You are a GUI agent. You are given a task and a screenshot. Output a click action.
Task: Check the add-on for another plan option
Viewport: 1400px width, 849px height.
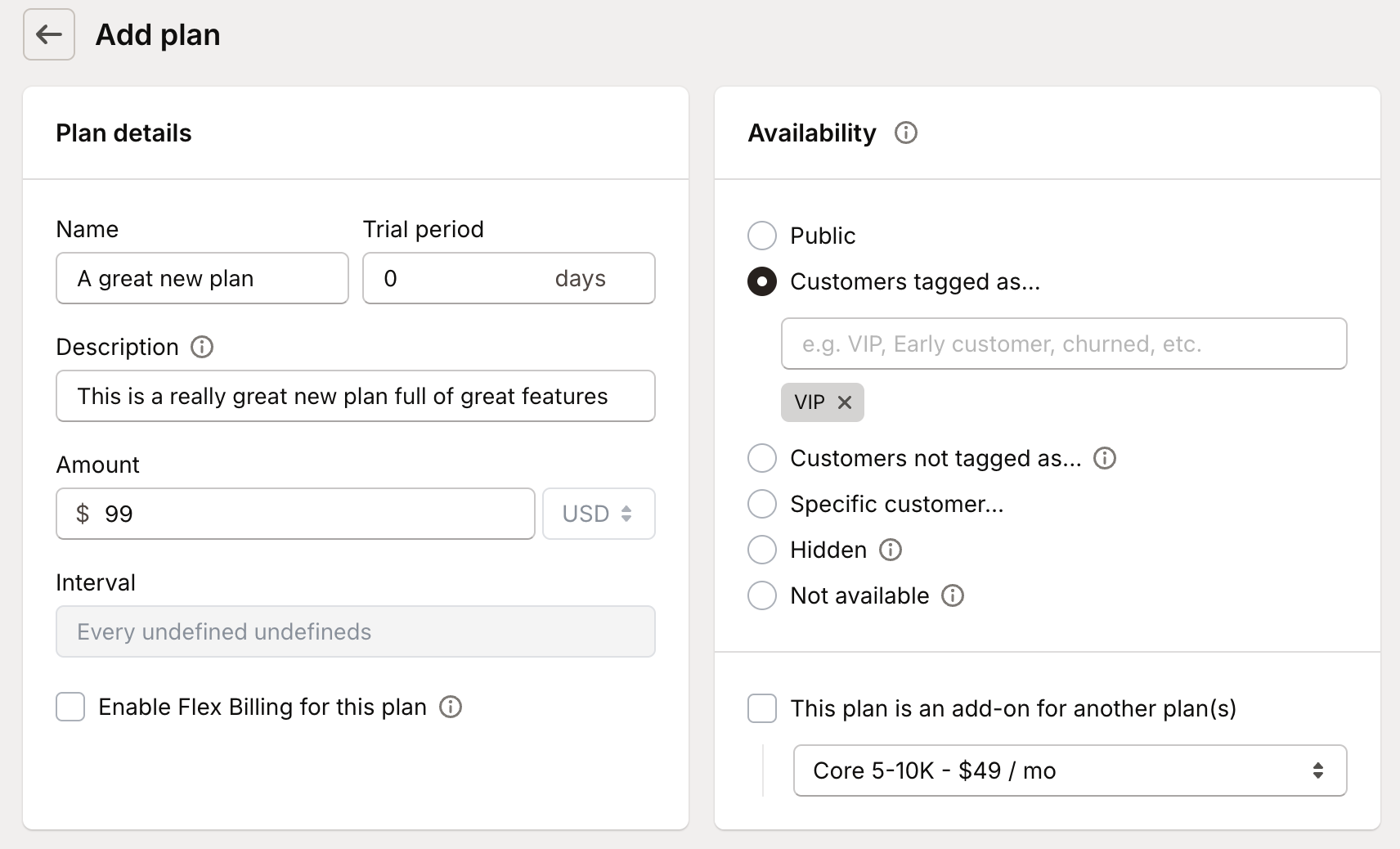(x=761, y=708)
